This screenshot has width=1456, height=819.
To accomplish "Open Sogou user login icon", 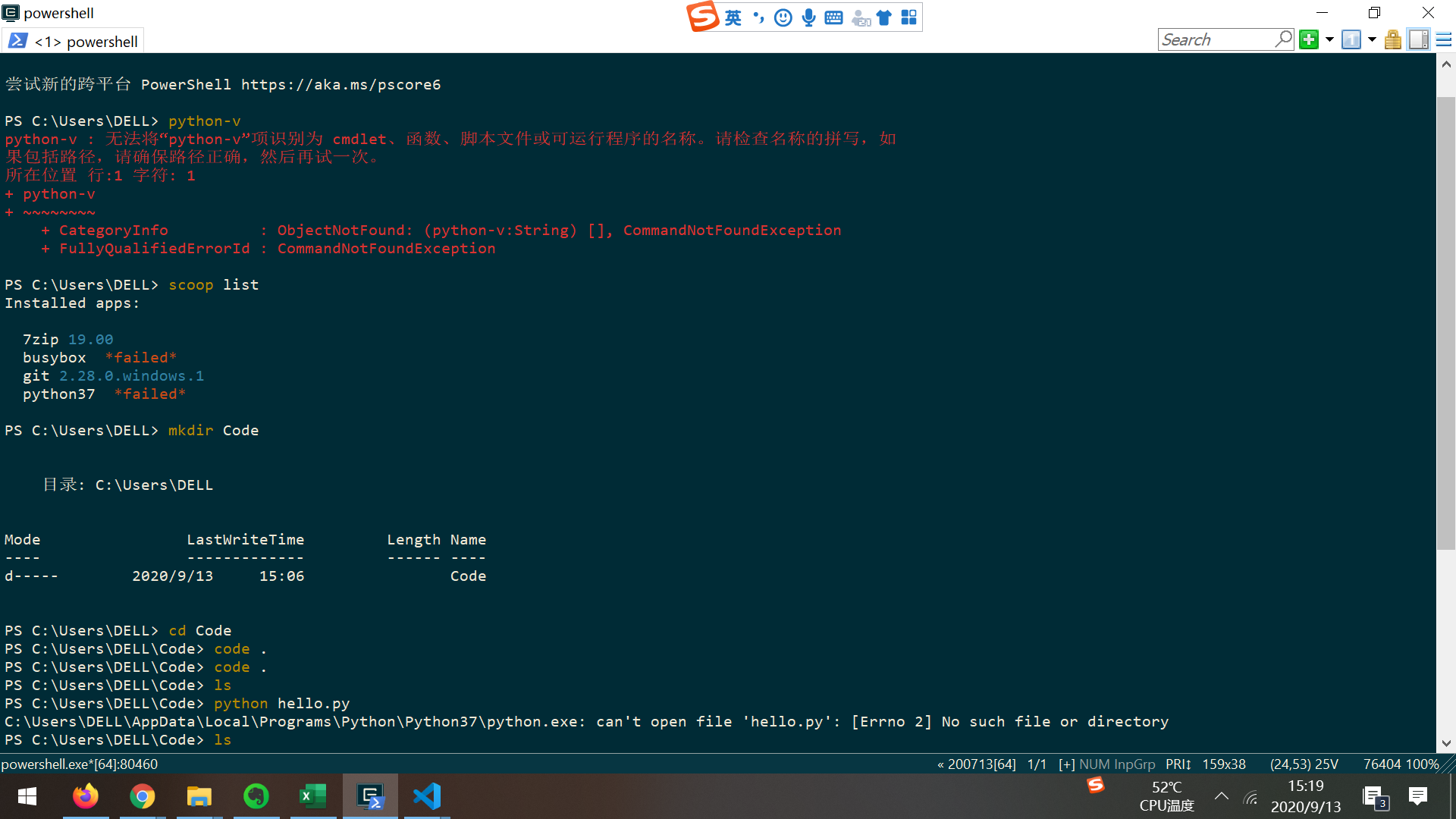I will click(859, 17).
